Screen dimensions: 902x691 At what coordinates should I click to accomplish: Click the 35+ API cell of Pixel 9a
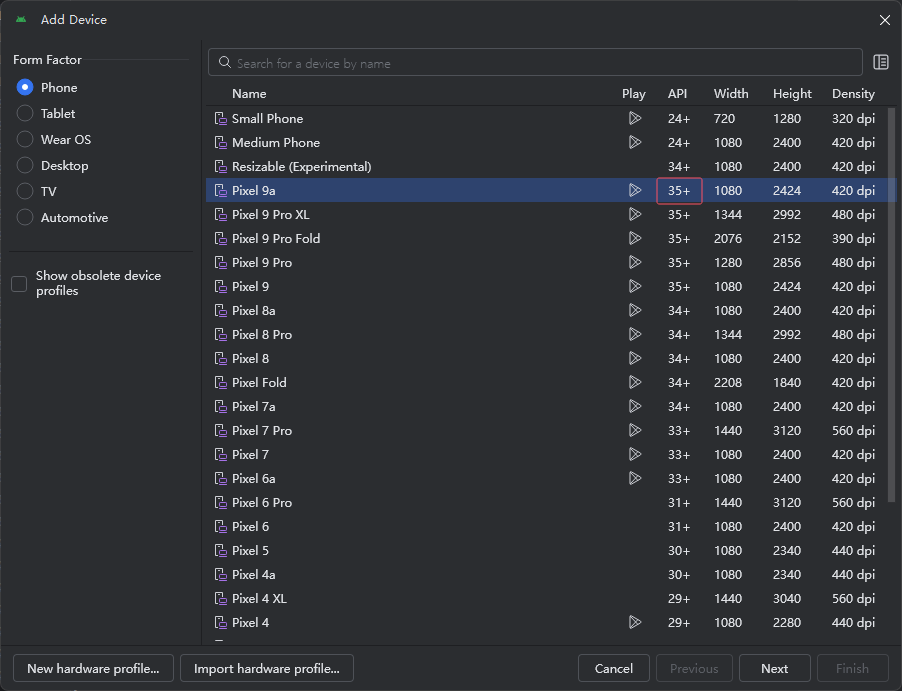click(x=679, y=190)
